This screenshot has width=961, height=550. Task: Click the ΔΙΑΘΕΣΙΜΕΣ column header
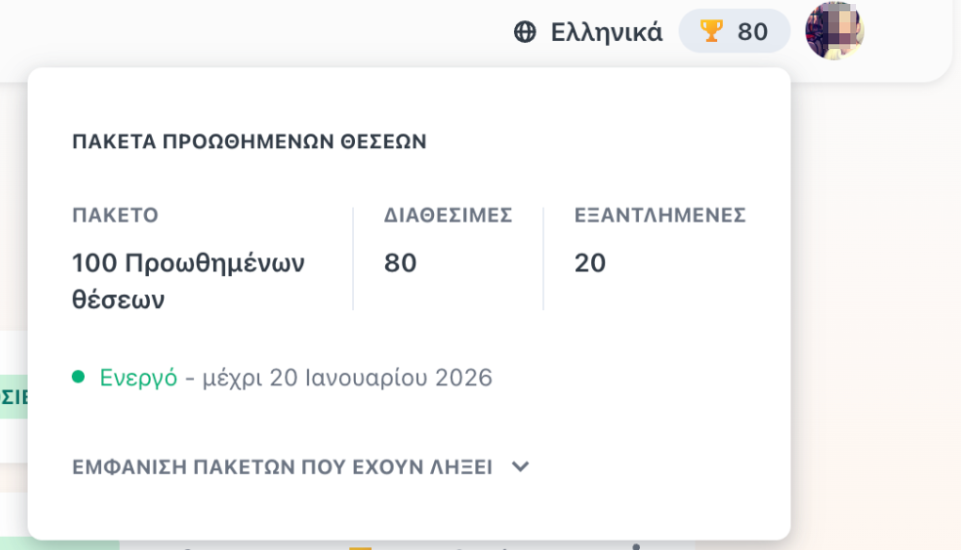(x=448, y=215)
